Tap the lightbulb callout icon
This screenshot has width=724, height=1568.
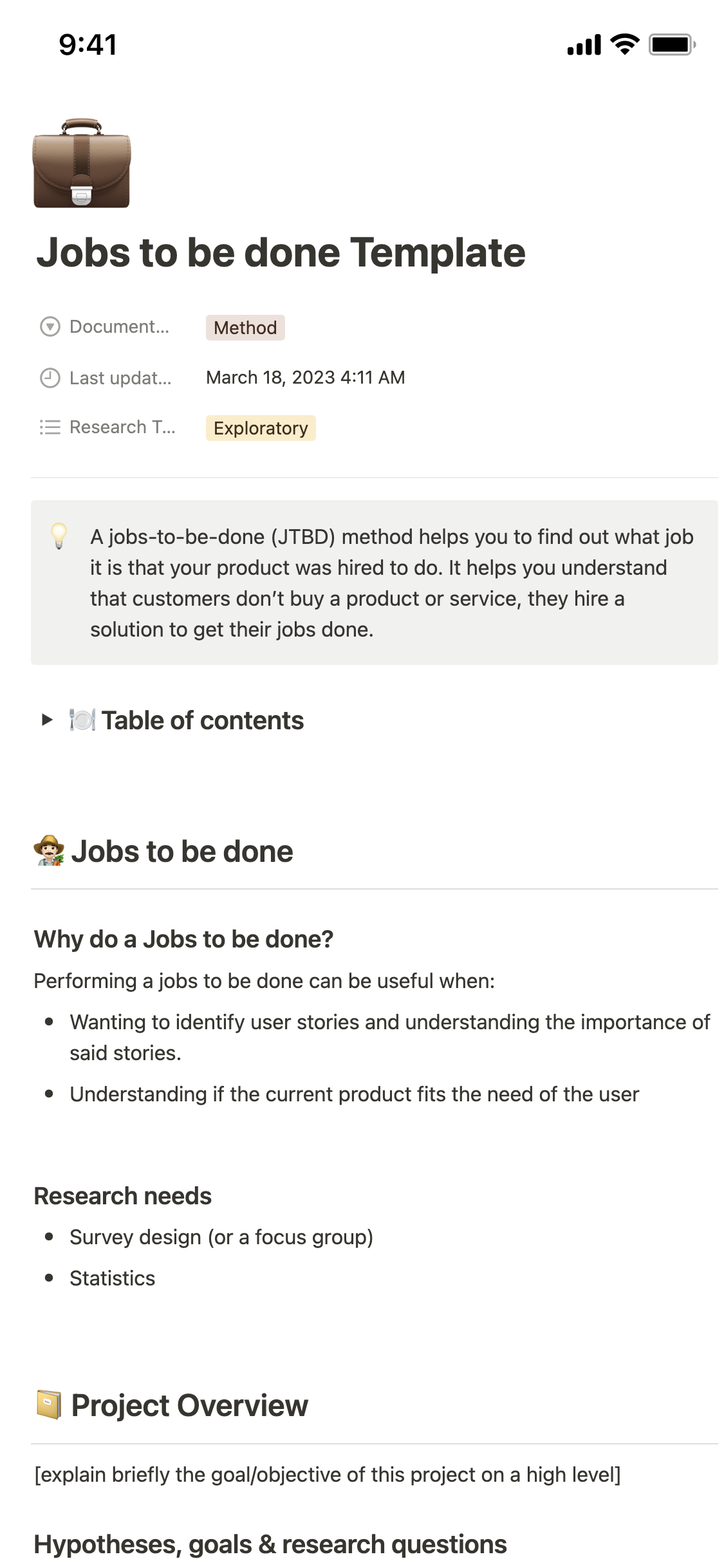click(x=59, y=536)
